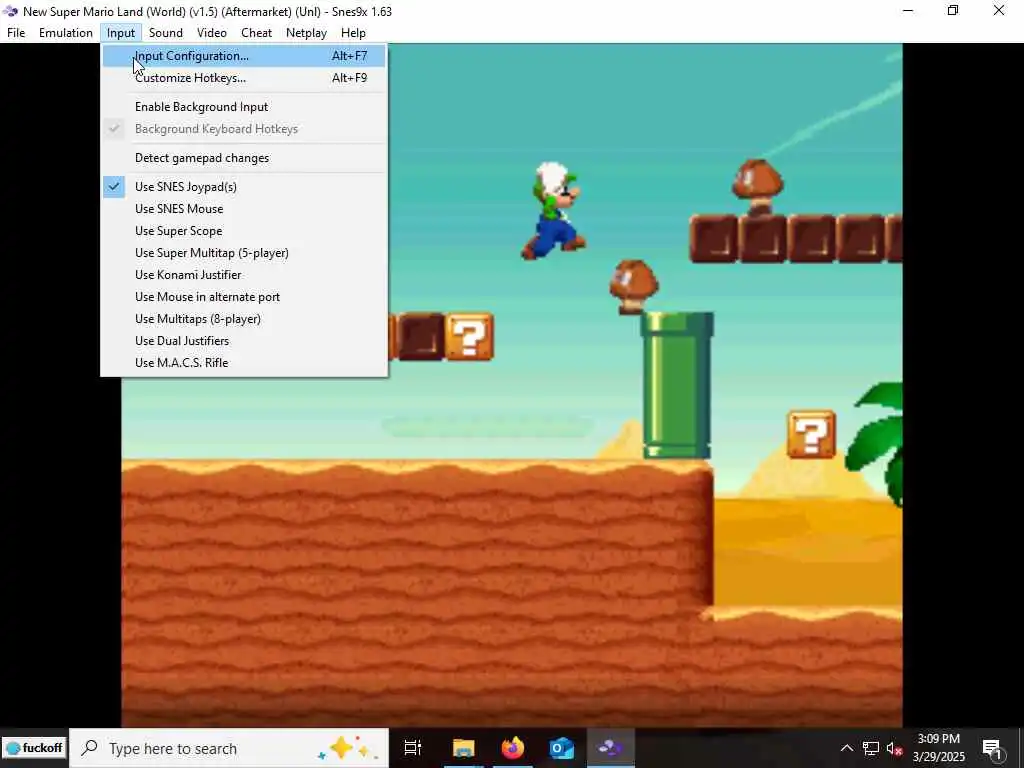Select Use Konami Justifier option

click(x=244, y=275)
